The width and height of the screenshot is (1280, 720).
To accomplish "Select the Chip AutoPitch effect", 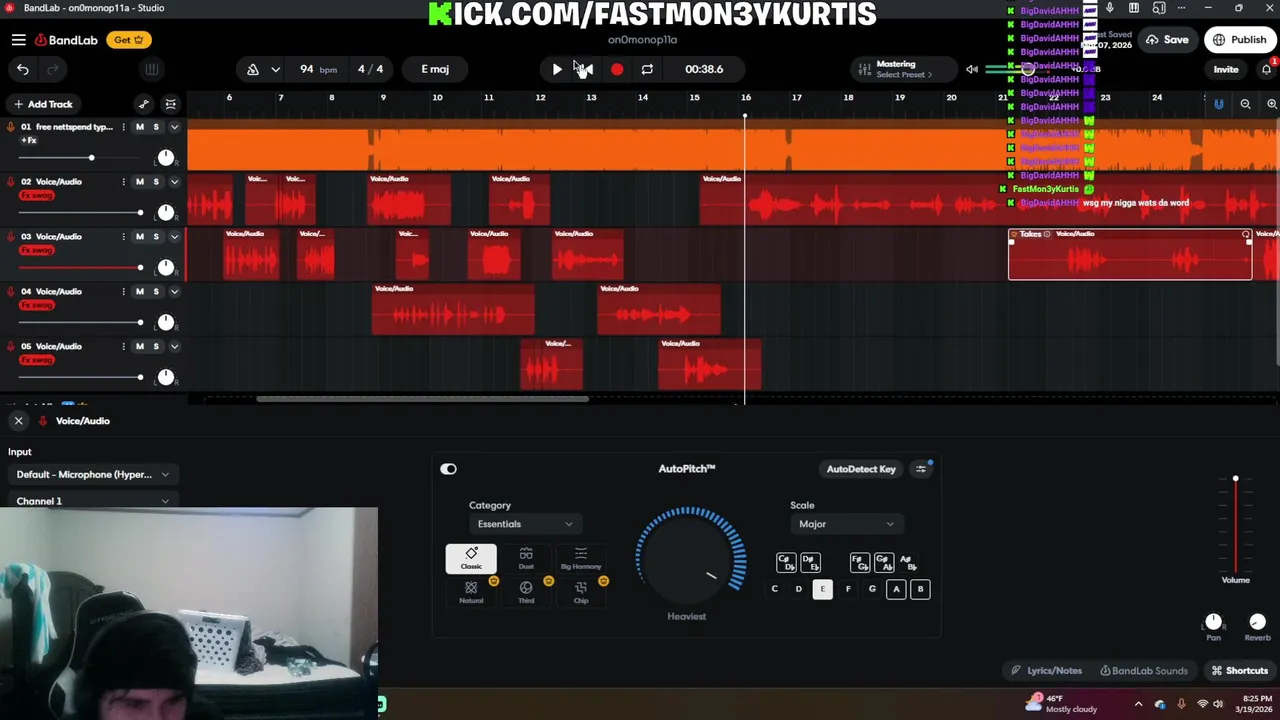I will coord(581,592).
